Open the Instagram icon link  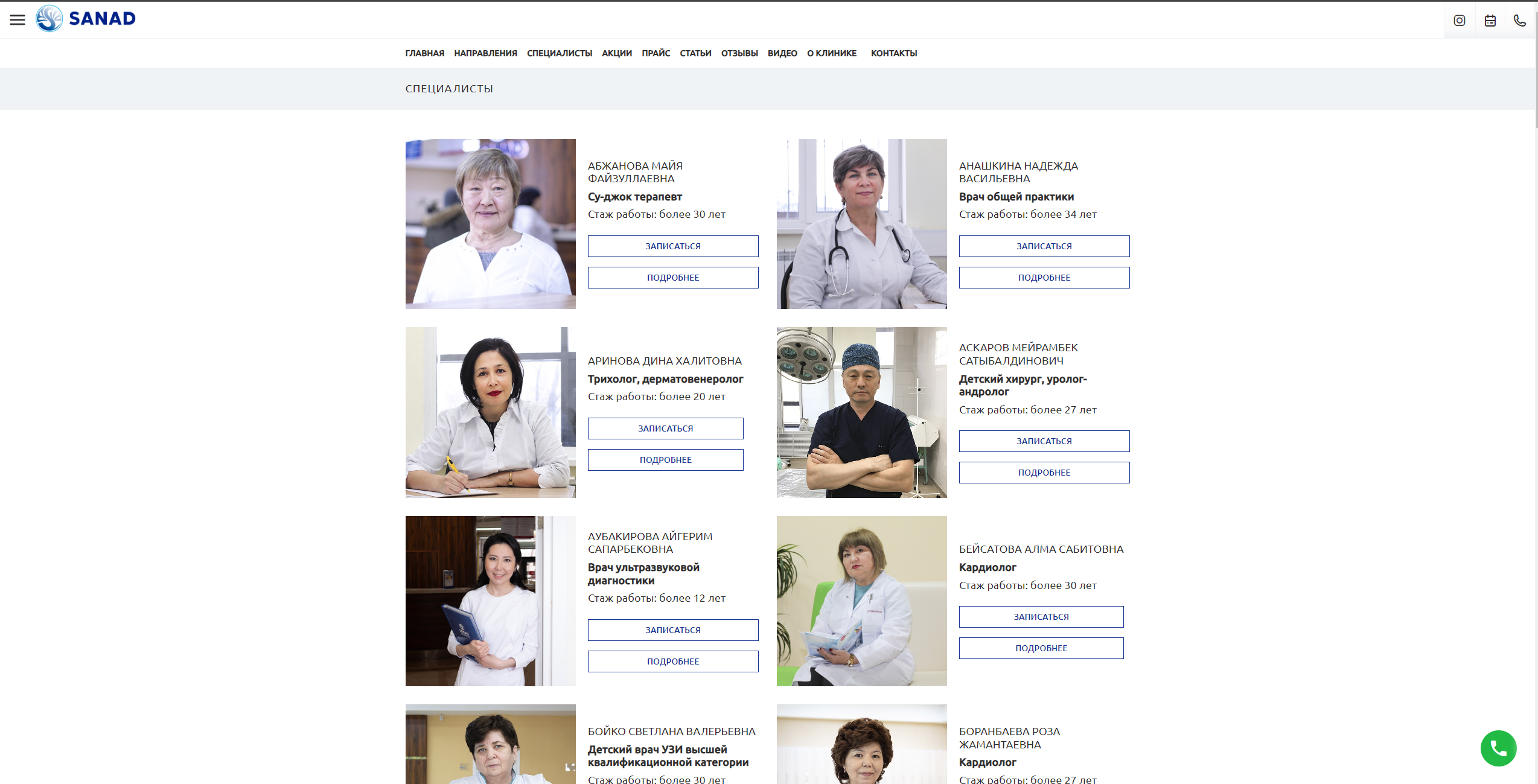pos(1459,21)
